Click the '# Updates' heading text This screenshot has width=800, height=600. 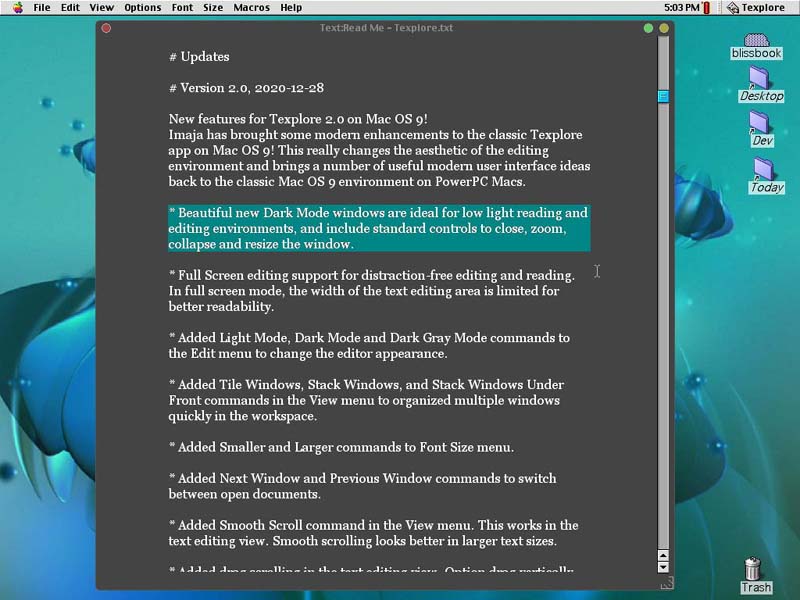[199, 57]
